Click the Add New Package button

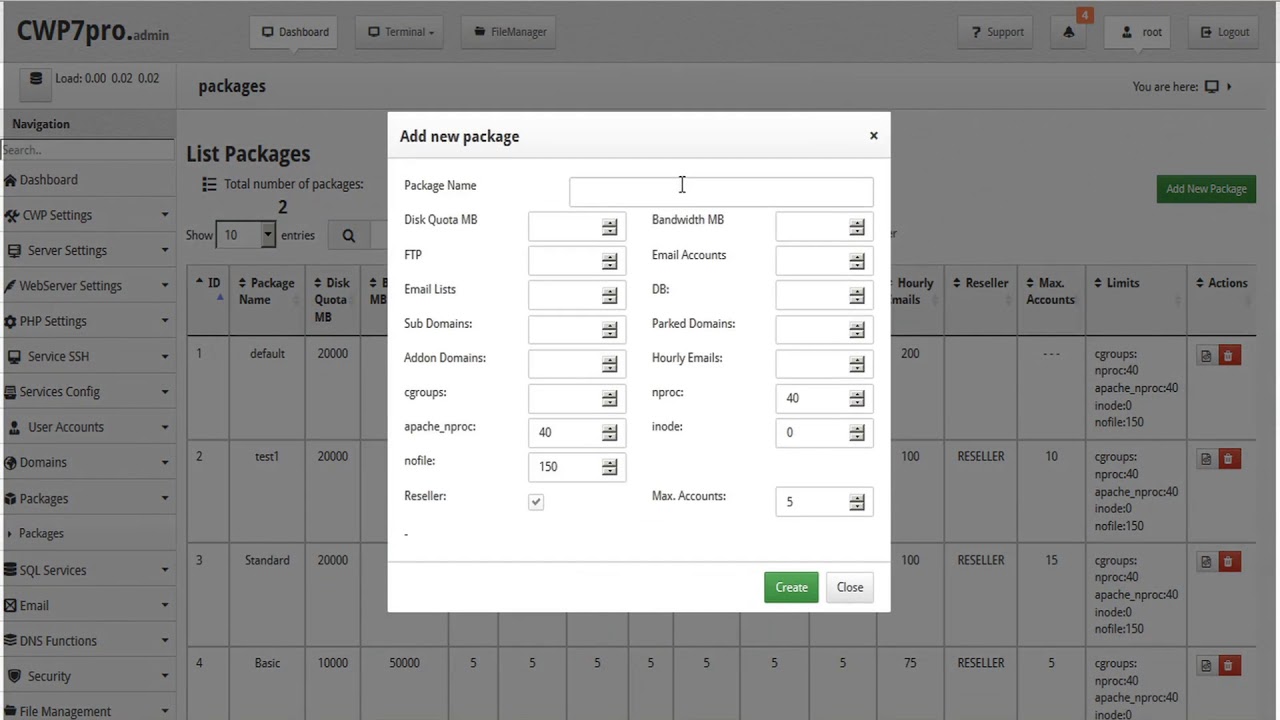[1206, 189]
